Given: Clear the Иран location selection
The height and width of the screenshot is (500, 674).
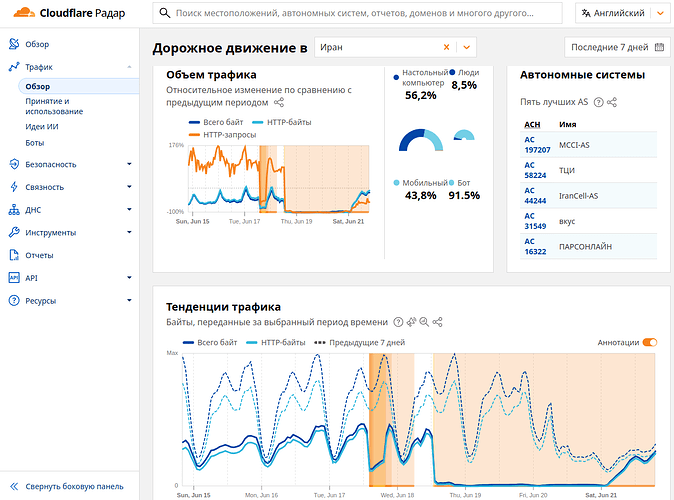Looking at the screenshot, I should [x=446, y=47].
